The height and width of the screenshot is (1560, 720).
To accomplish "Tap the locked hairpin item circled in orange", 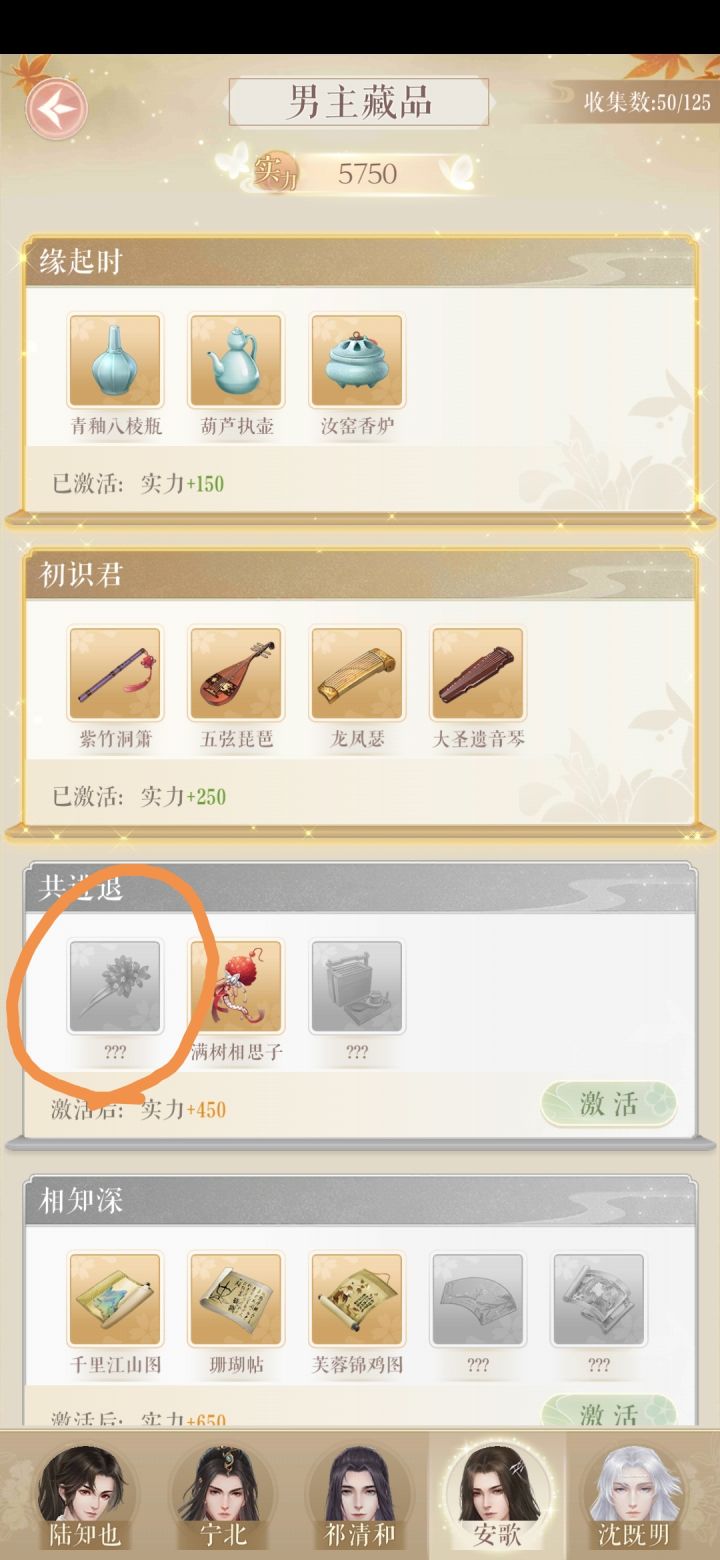I will 115,986.
